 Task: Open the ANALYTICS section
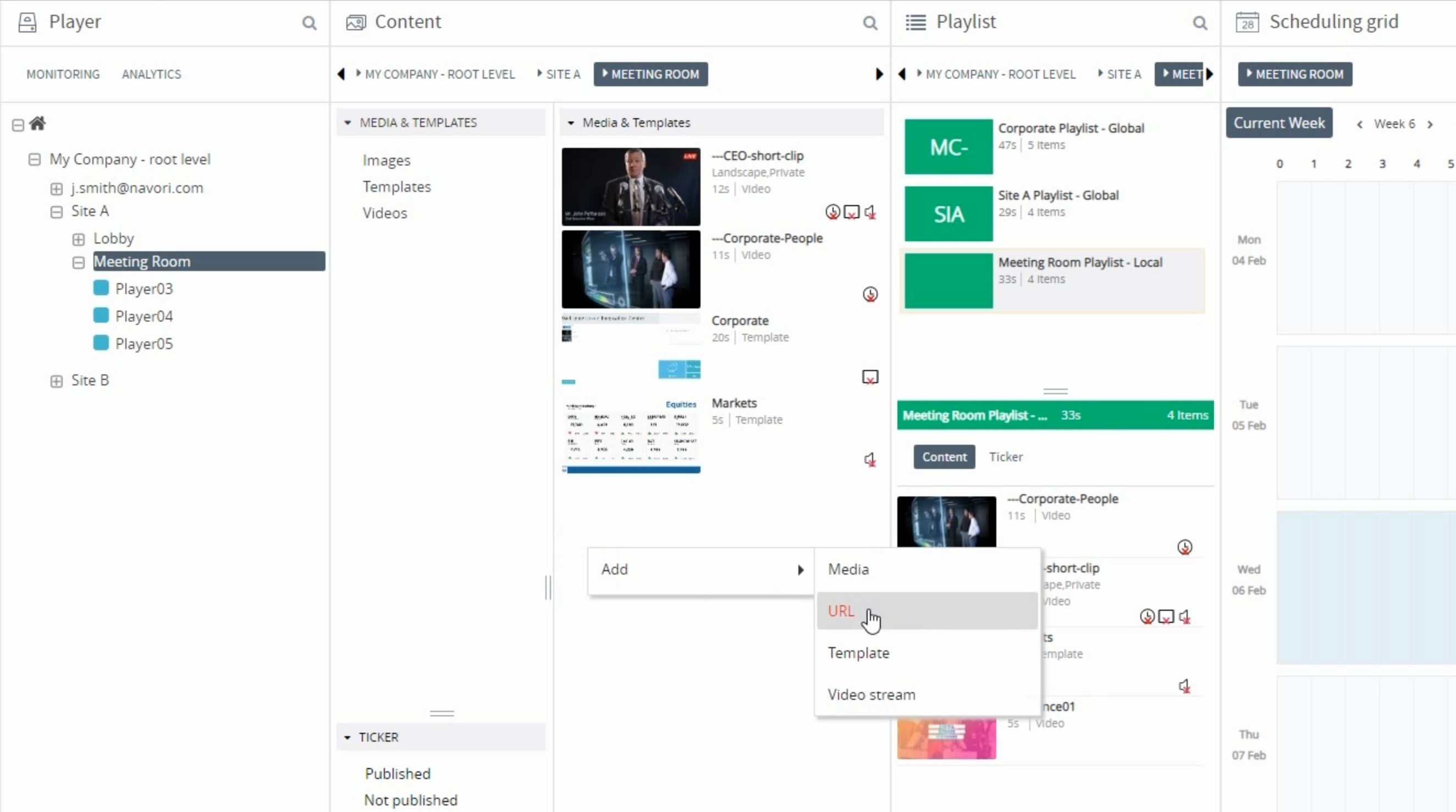click(151, 74)
